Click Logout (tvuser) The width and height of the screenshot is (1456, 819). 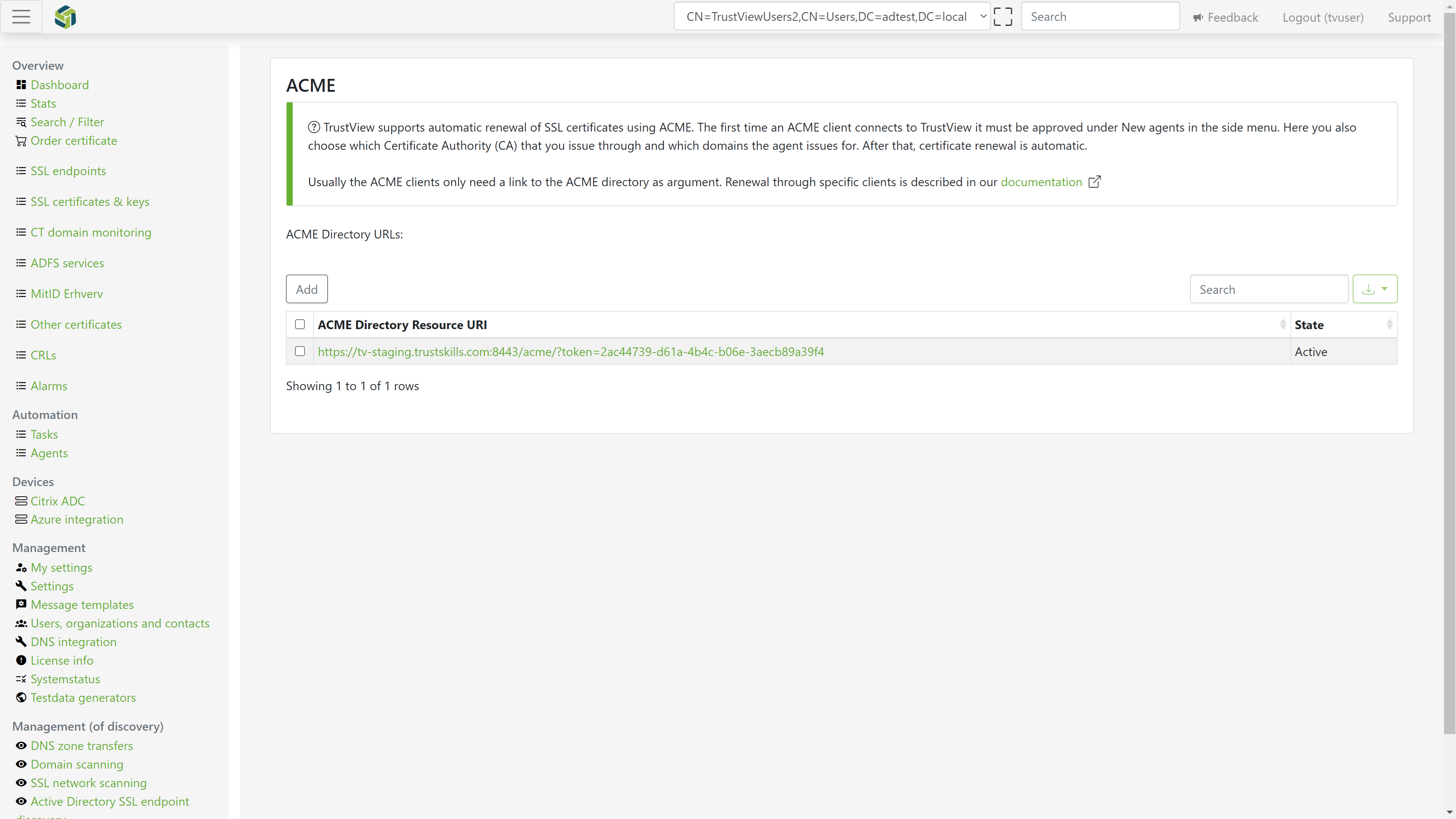(1323, 17)
